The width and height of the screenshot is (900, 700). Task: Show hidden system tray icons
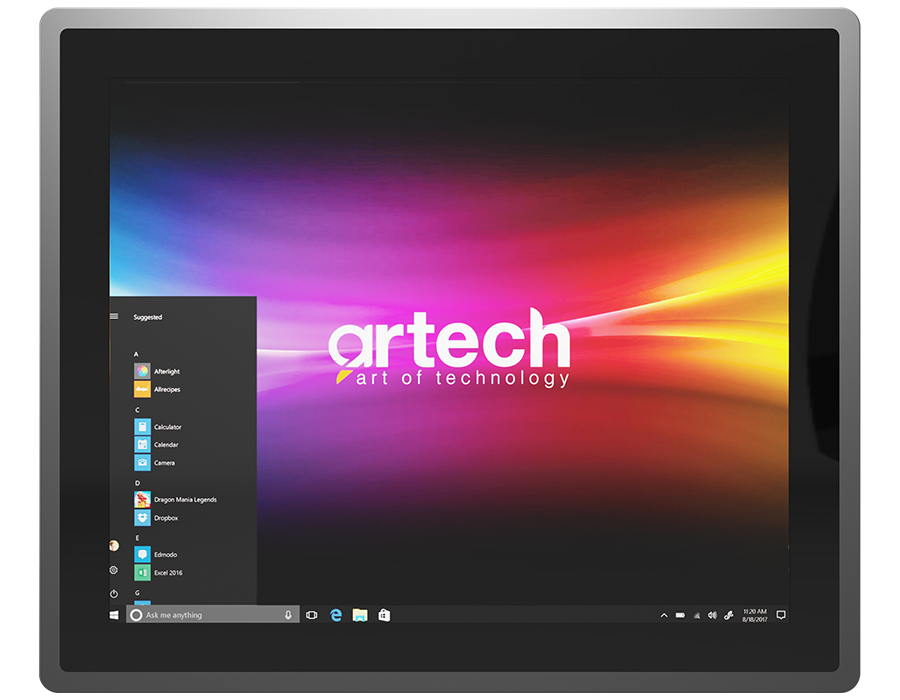click(x=664, y=615)
